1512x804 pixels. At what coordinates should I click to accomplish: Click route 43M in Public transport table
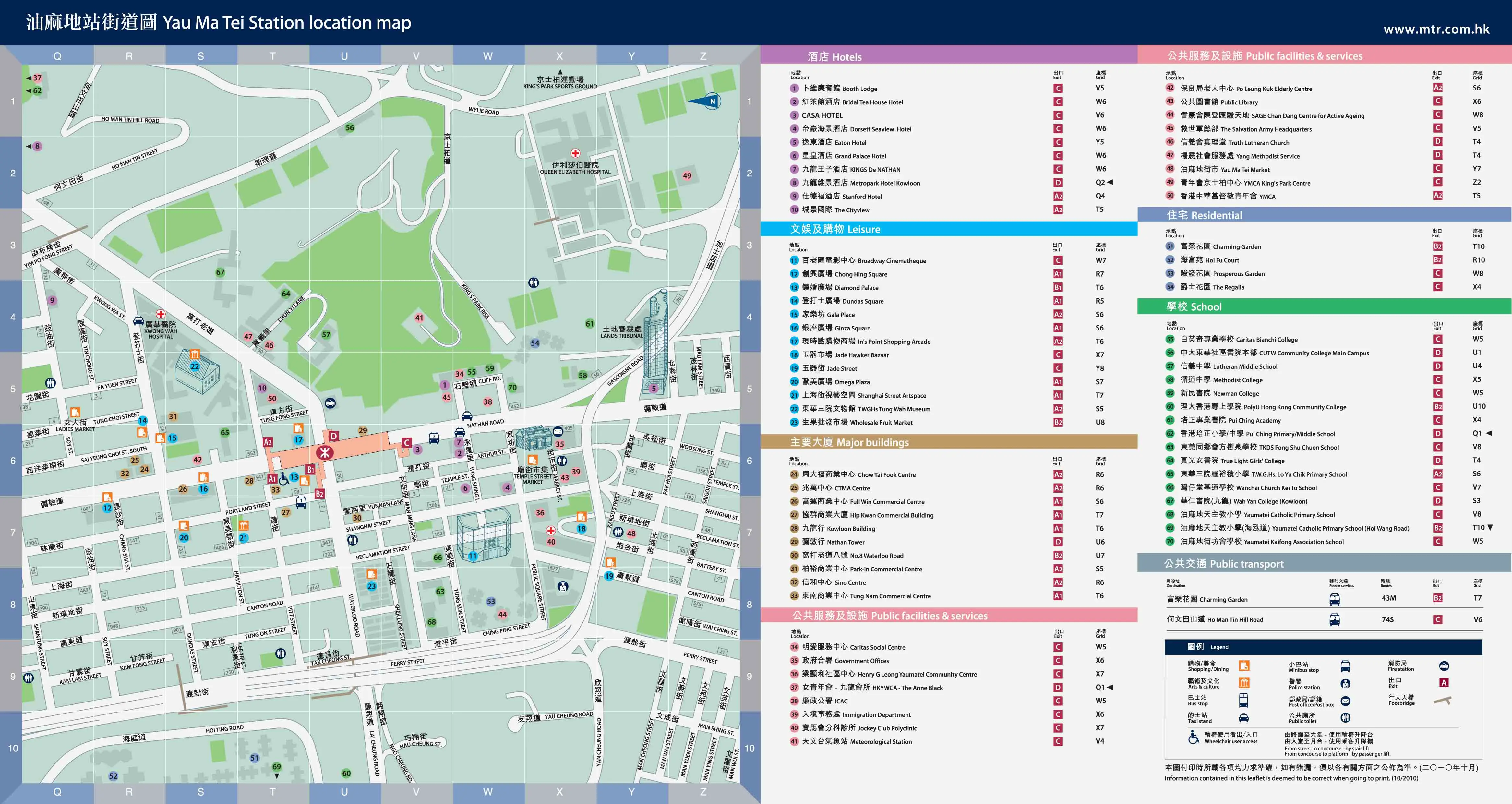[1389, 598]
